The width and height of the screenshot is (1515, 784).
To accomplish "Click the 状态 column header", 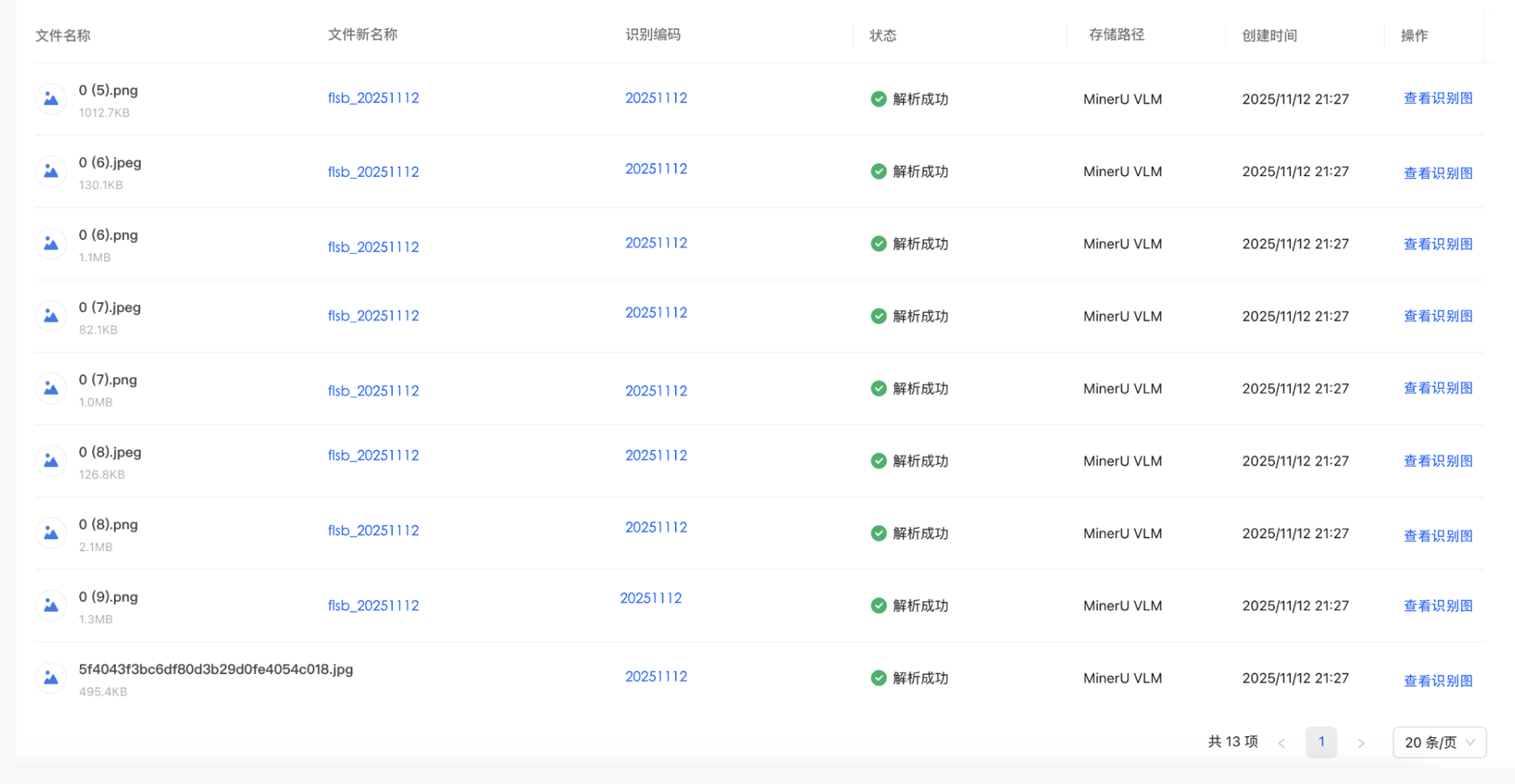I will point(883,36).
